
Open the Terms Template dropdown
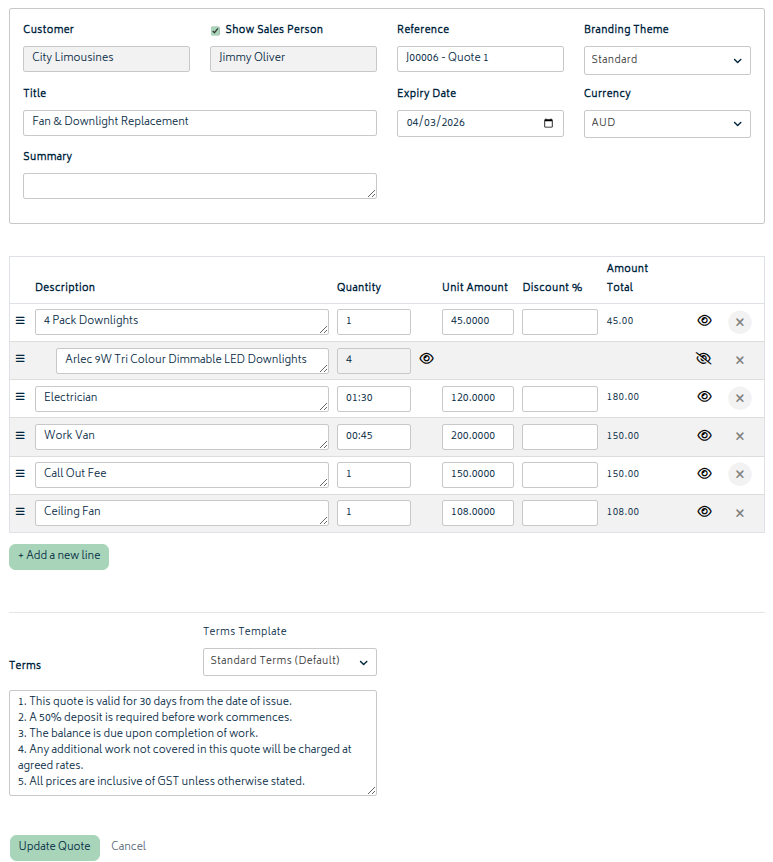point(290,661)
